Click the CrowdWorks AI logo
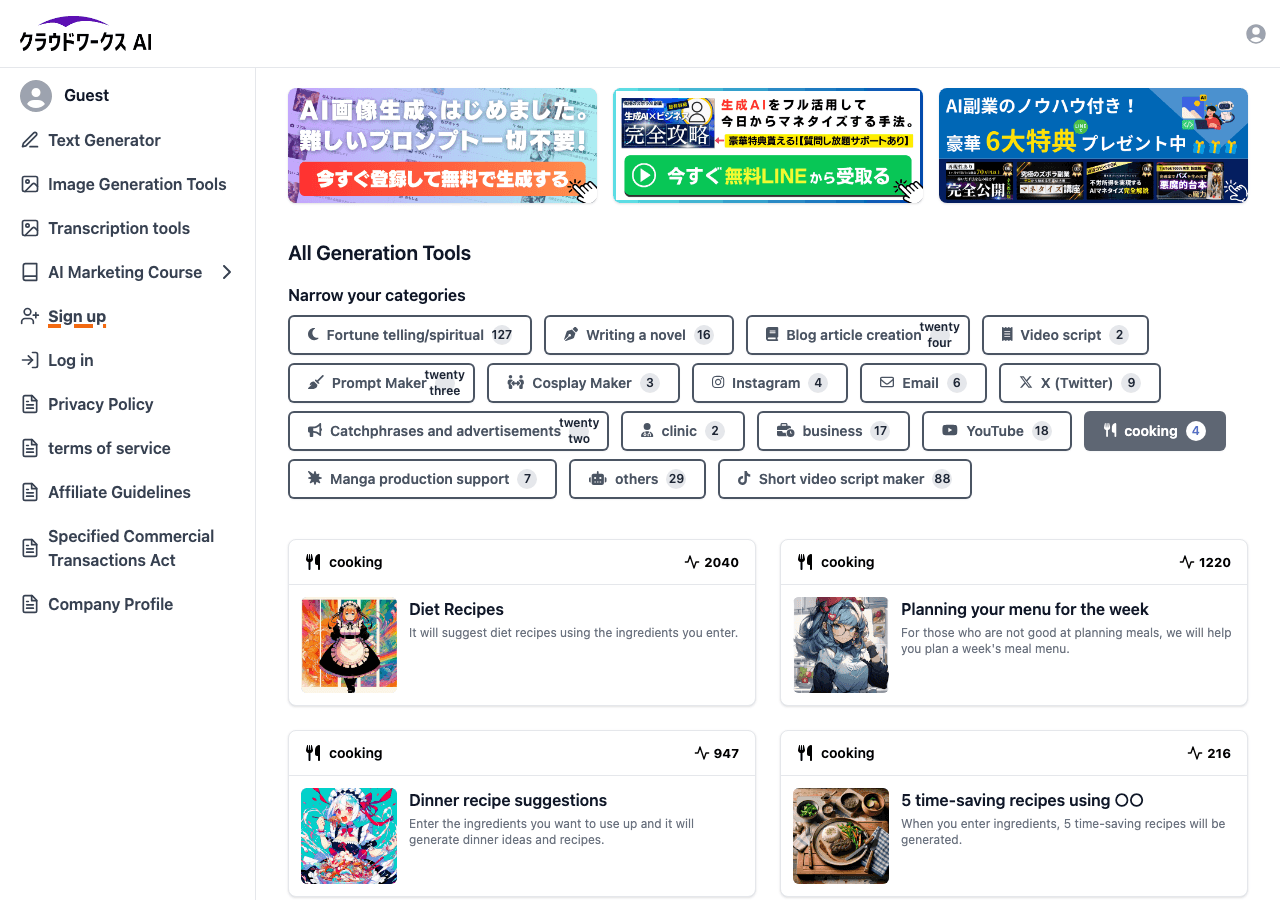Image resolution: width=1280 pixels, height=900 pixels. pos(86,34)
